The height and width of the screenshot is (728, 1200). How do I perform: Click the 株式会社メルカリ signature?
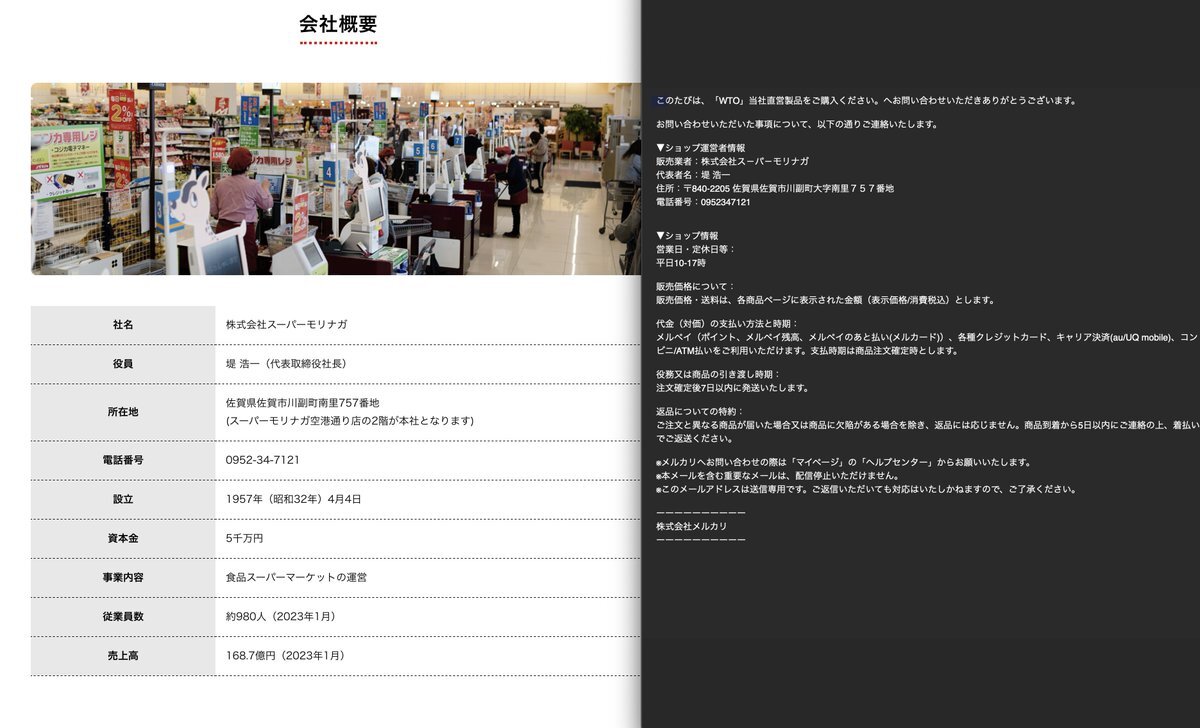point(692,526)
